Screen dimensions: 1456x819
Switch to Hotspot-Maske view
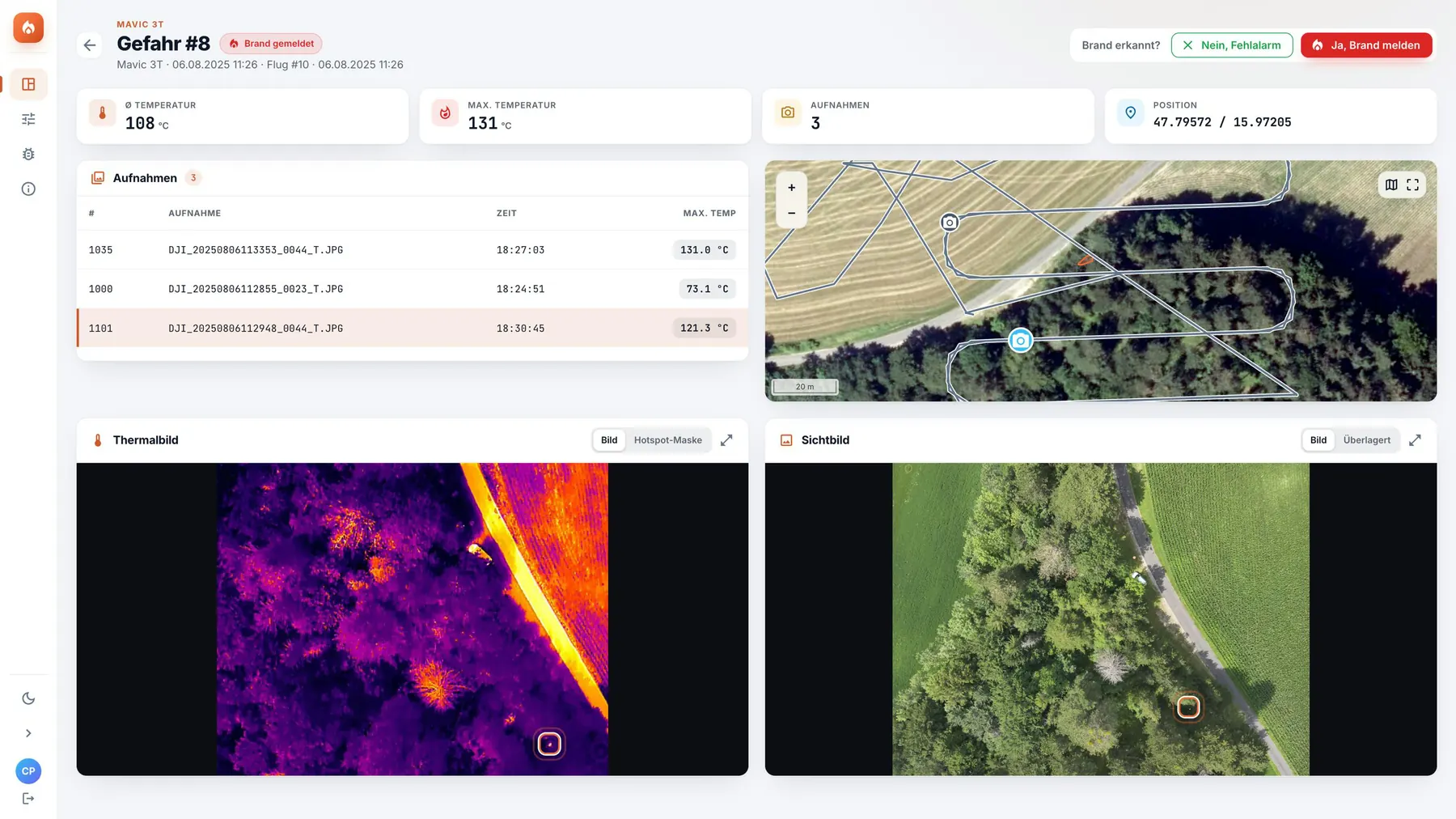click(668, 440)
